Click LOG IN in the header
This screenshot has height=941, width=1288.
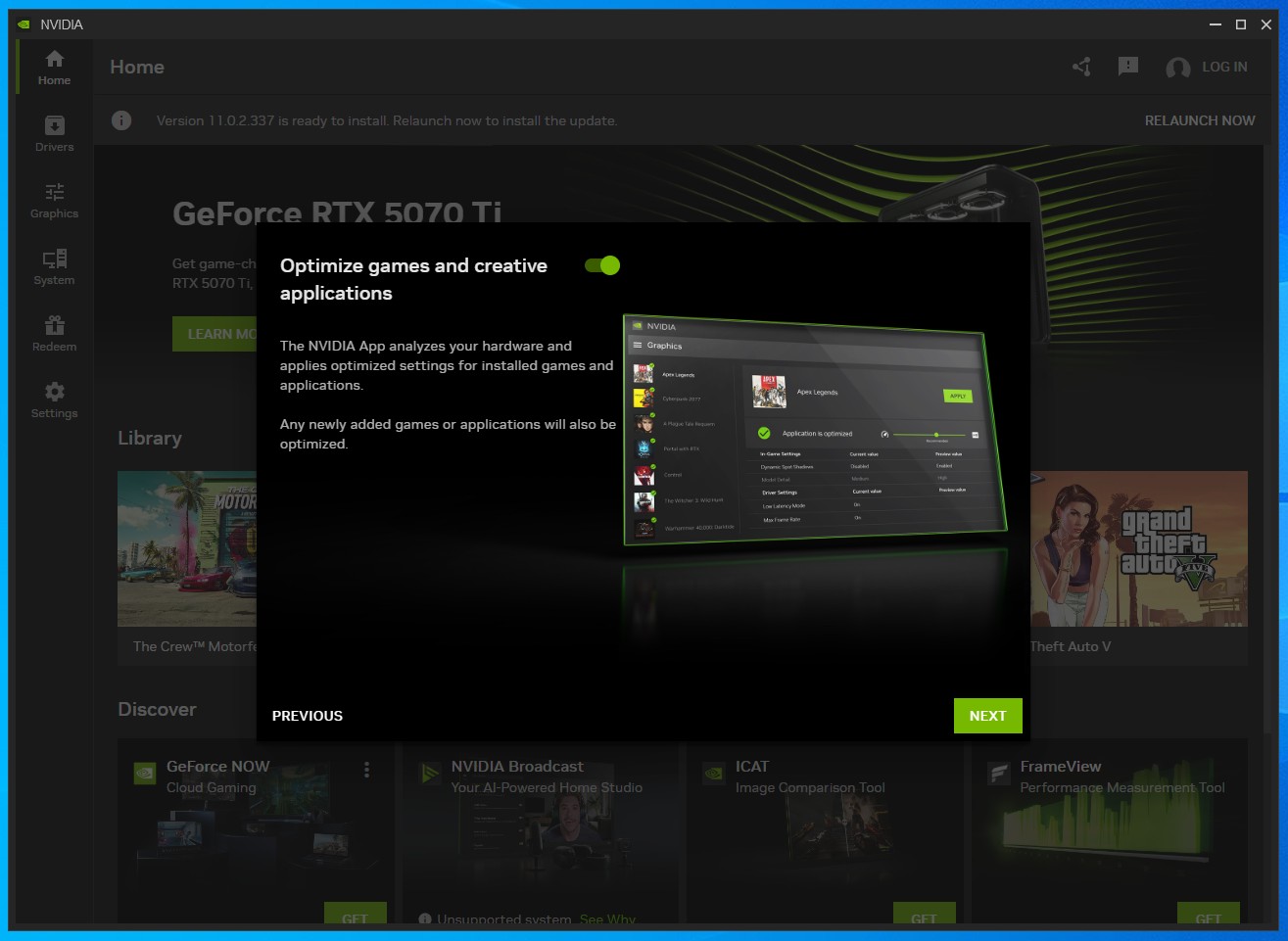1224,67
